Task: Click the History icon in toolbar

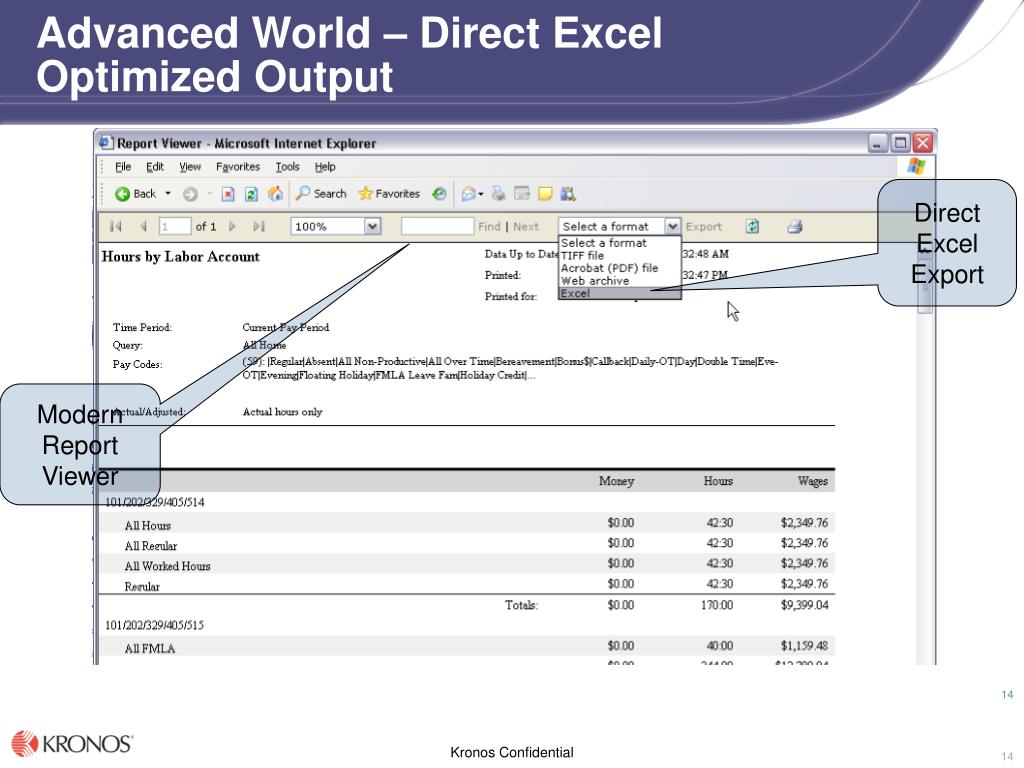Action: (440, 194)
